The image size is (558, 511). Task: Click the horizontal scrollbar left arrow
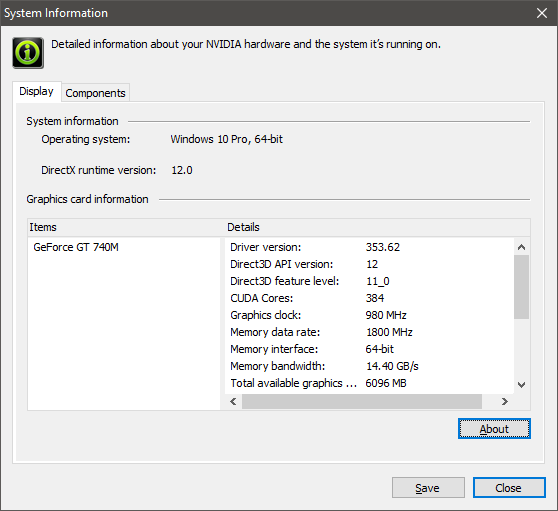coord(233,401)
